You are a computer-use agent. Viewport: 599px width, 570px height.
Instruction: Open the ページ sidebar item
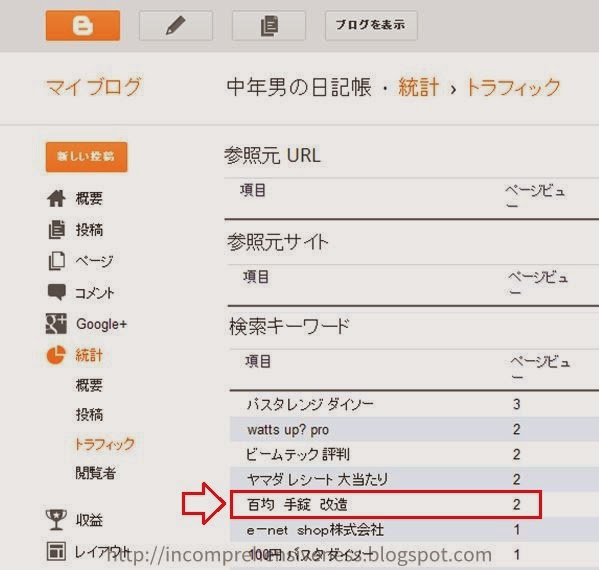pyautogui.click(x=94, y=261)
